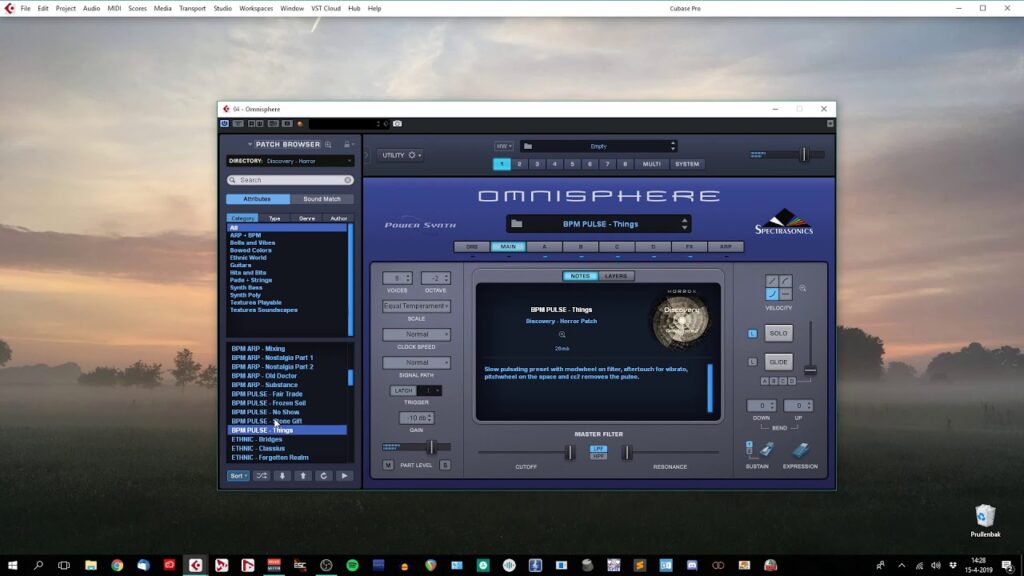
Task: Open Spotify from the taskbar
Action: pos(352,565)
